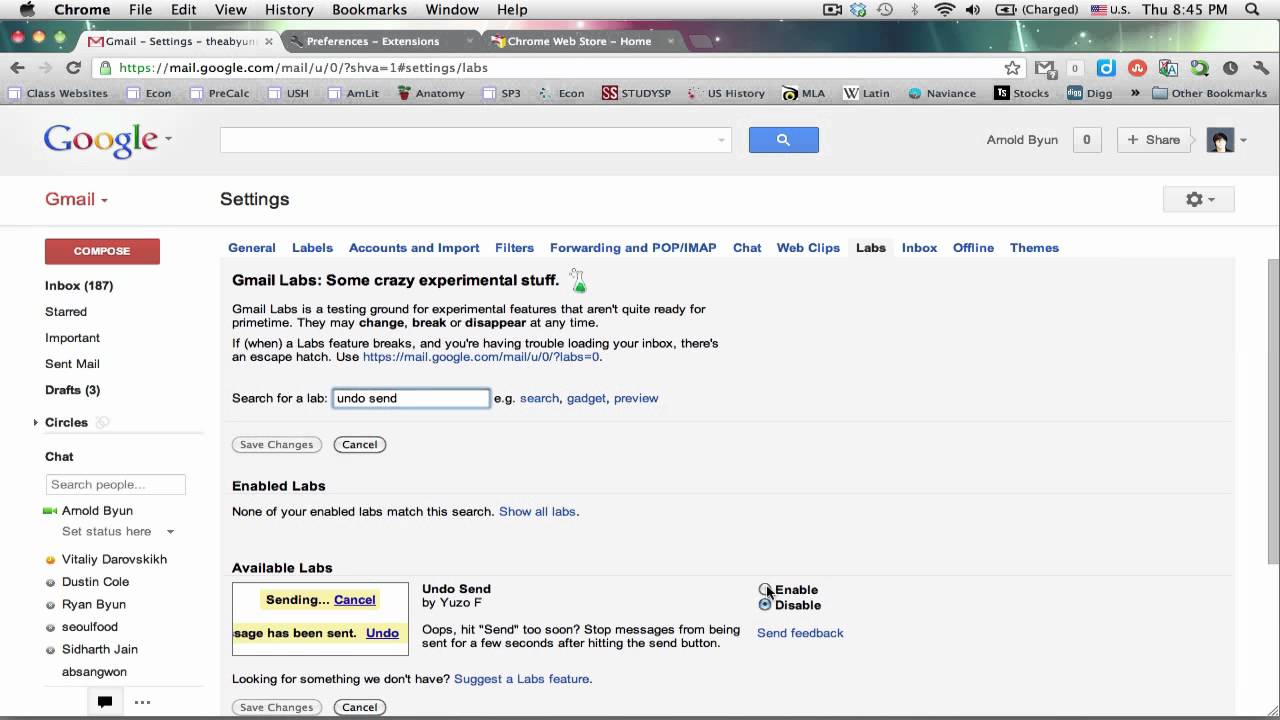Switch to the General settings tab

coord(252,248)
